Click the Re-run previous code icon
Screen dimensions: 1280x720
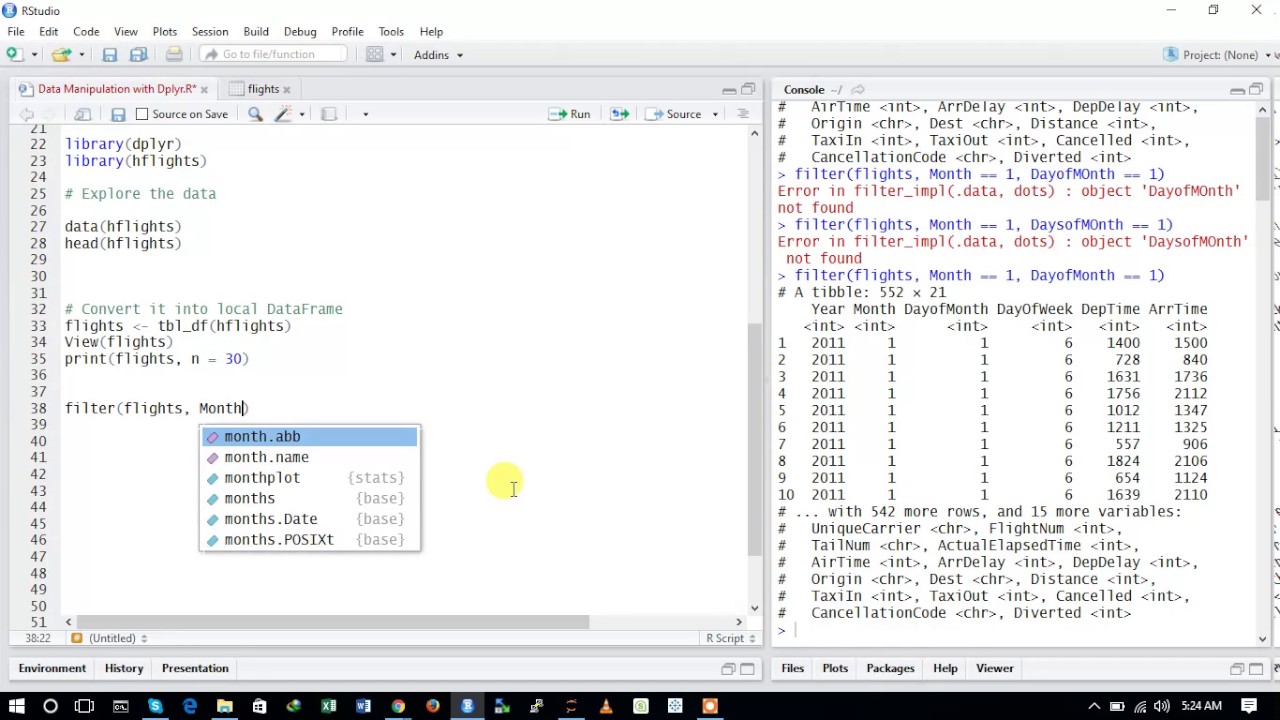point(619,114)
